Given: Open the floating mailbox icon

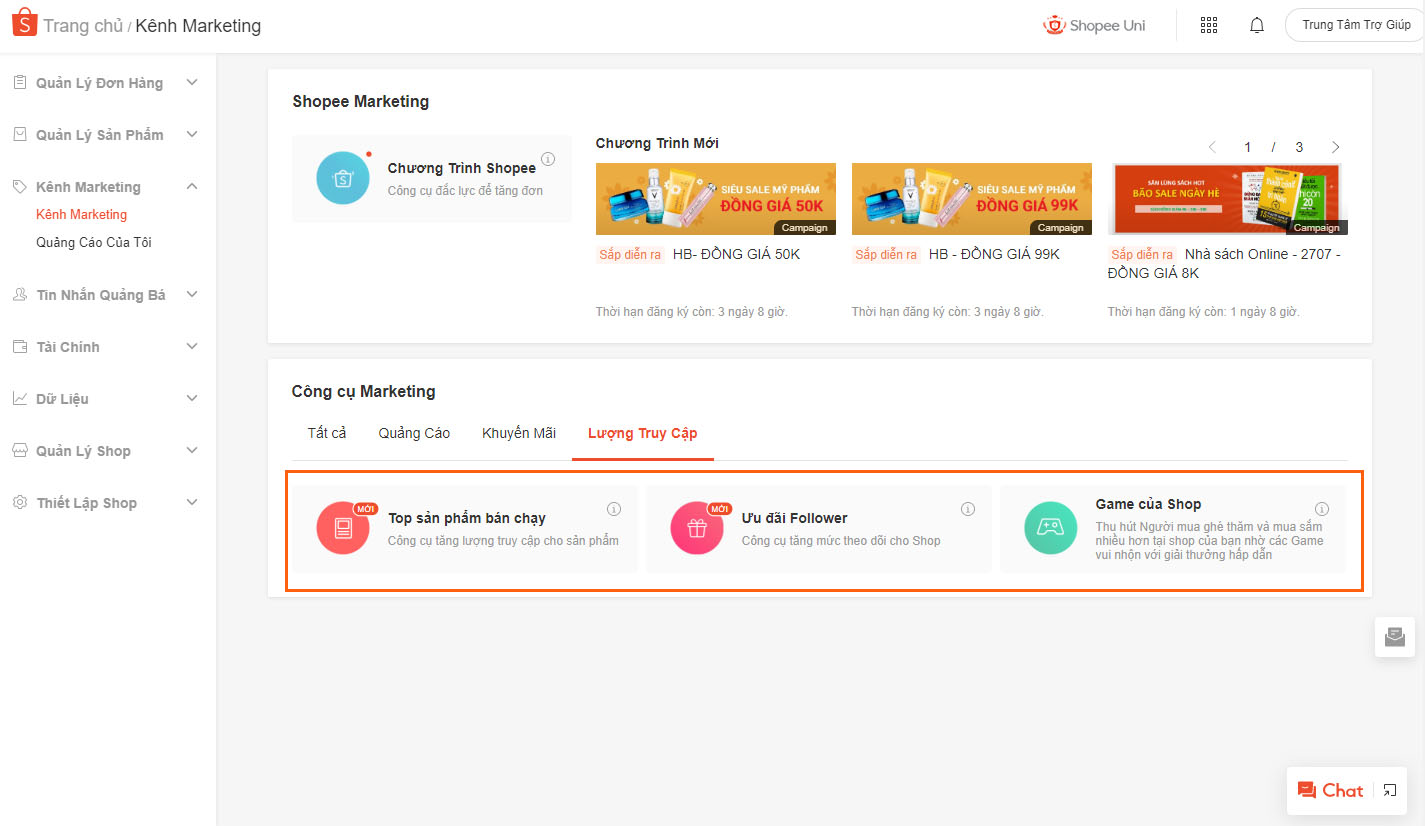Looking at the screenshot, I should pyautogui.click(x=1395, y=637).
